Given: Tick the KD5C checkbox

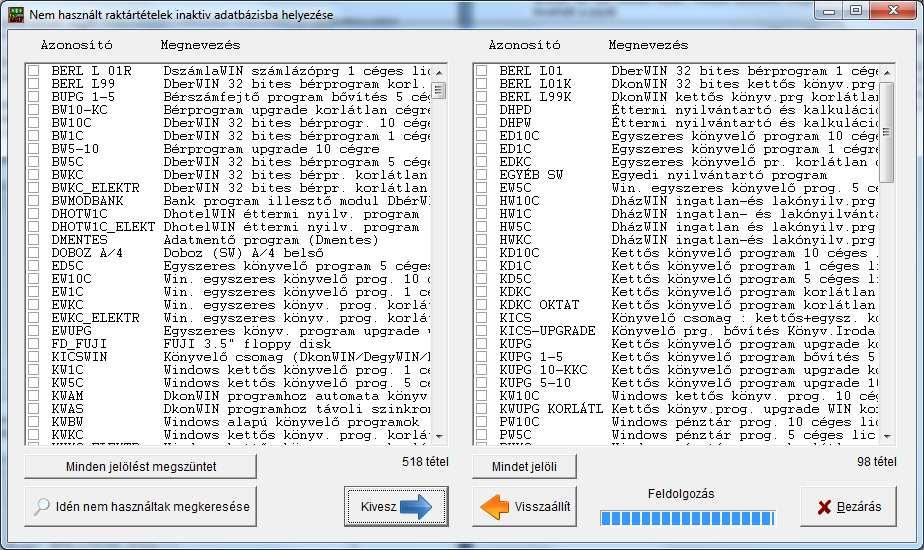Looking at the screenshot, I should coord(482,279).
